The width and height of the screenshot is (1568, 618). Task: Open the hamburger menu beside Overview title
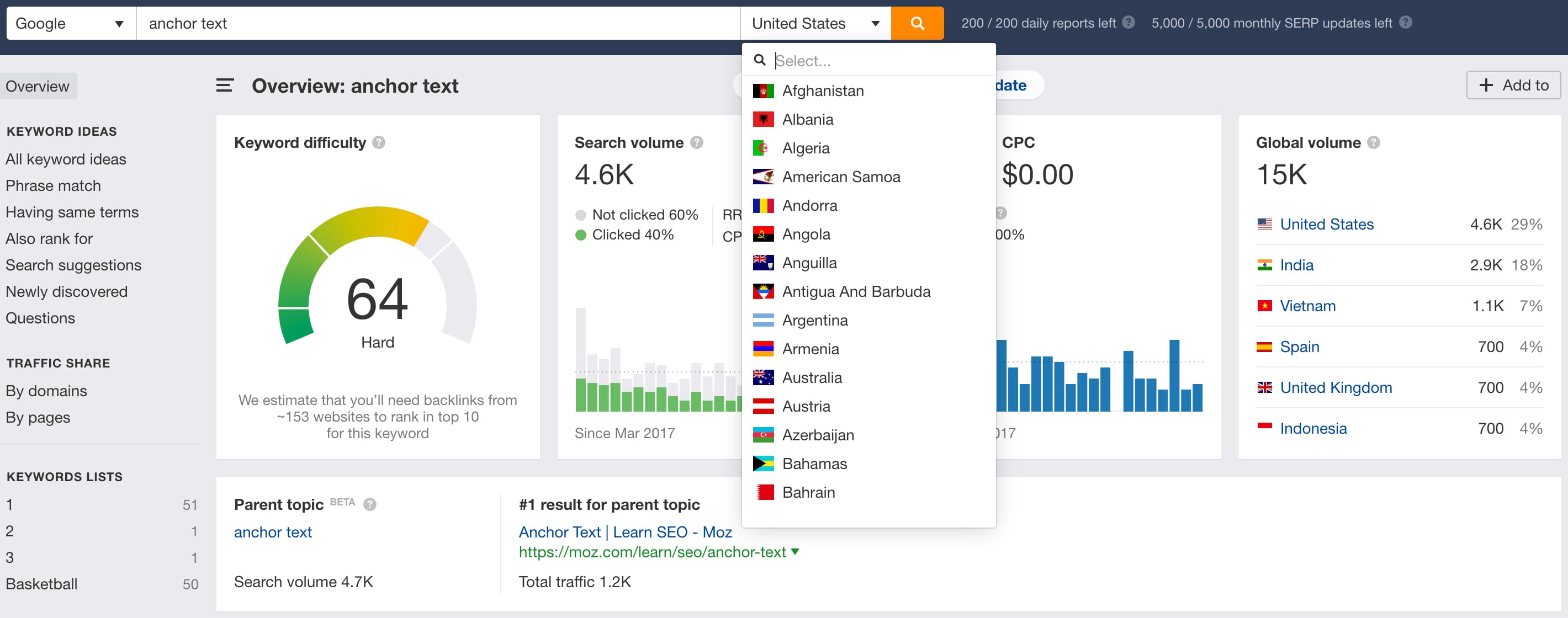tap(225, 85)
